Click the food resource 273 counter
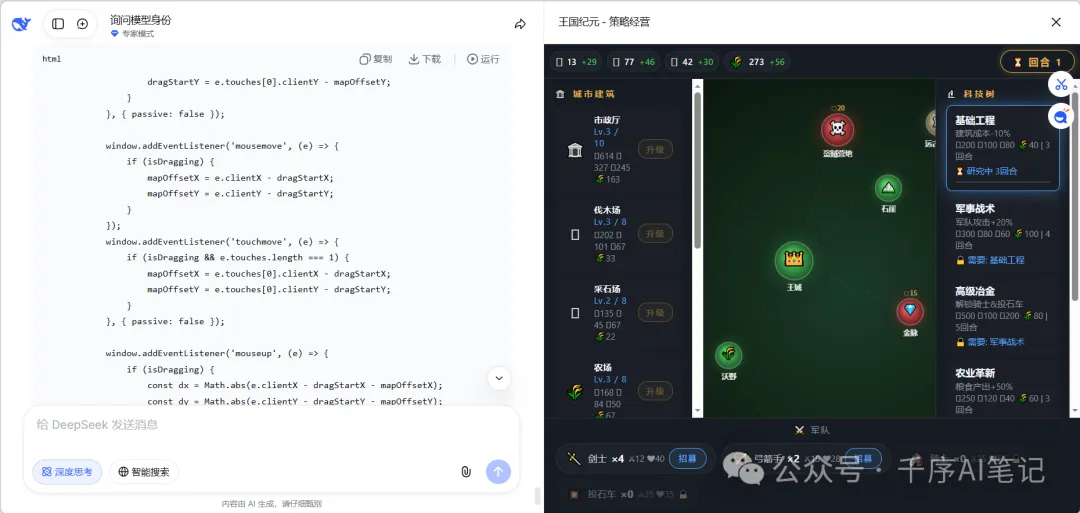The width and height of the screenshot is (1080, 513). point(757,62)
